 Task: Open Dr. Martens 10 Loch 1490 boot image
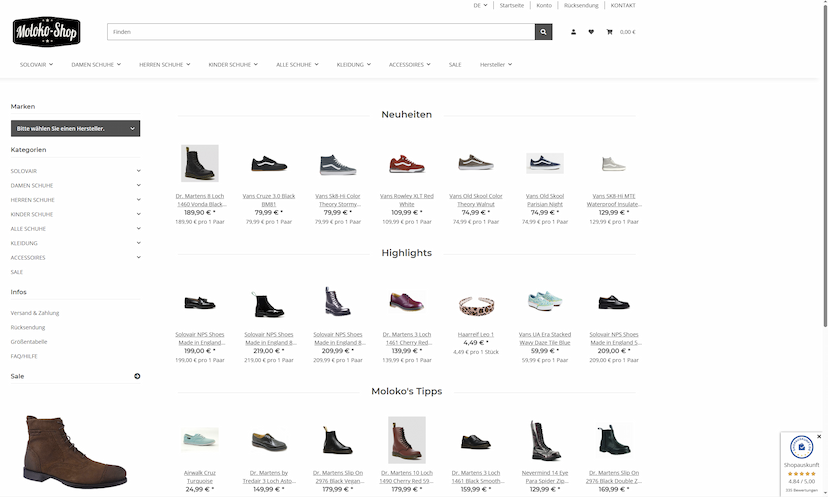[407, 440]
